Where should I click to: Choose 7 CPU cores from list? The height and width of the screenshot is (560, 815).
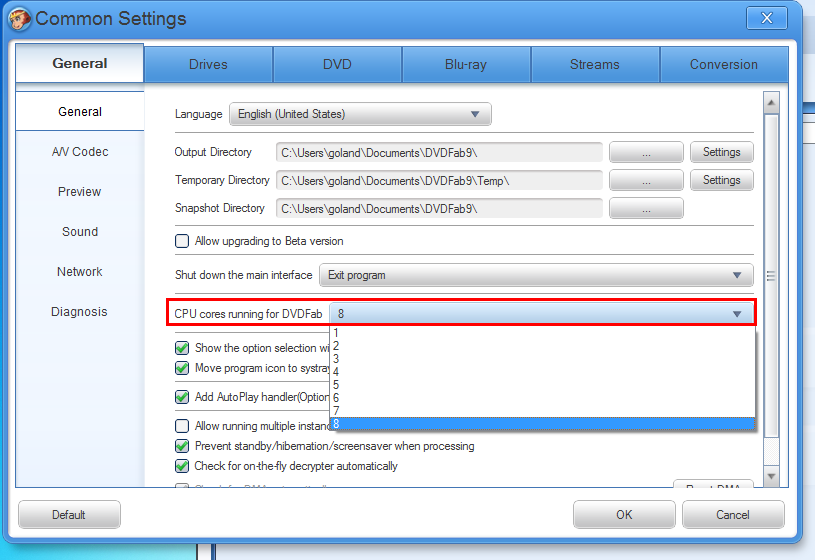tap(542, 411)
